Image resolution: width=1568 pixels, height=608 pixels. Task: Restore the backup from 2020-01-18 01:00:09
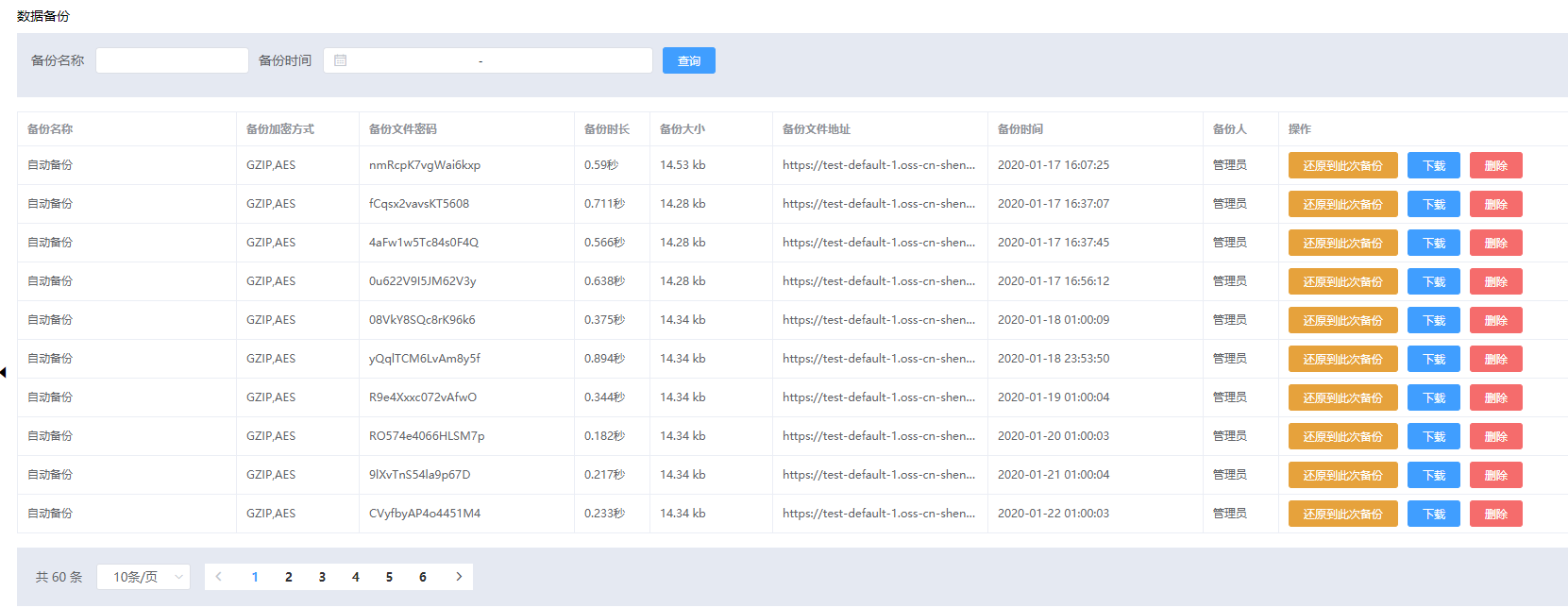1342,320
